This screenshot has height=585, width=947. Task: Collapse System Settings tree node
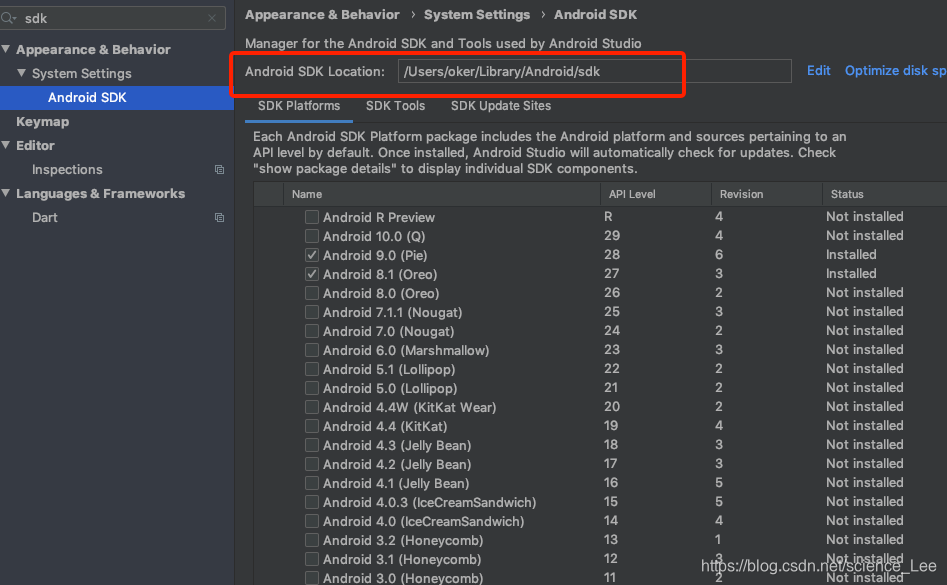[x=22, y=73]
